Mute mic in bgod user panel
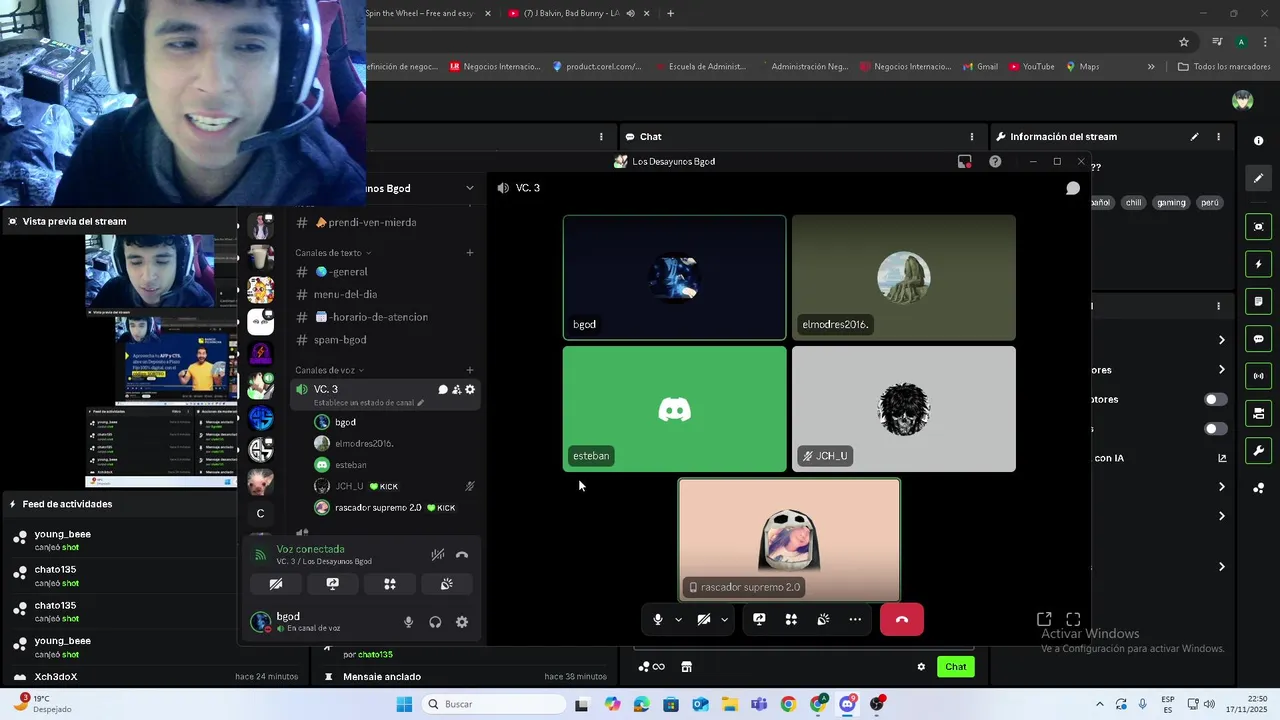 [x=408, y=622]
